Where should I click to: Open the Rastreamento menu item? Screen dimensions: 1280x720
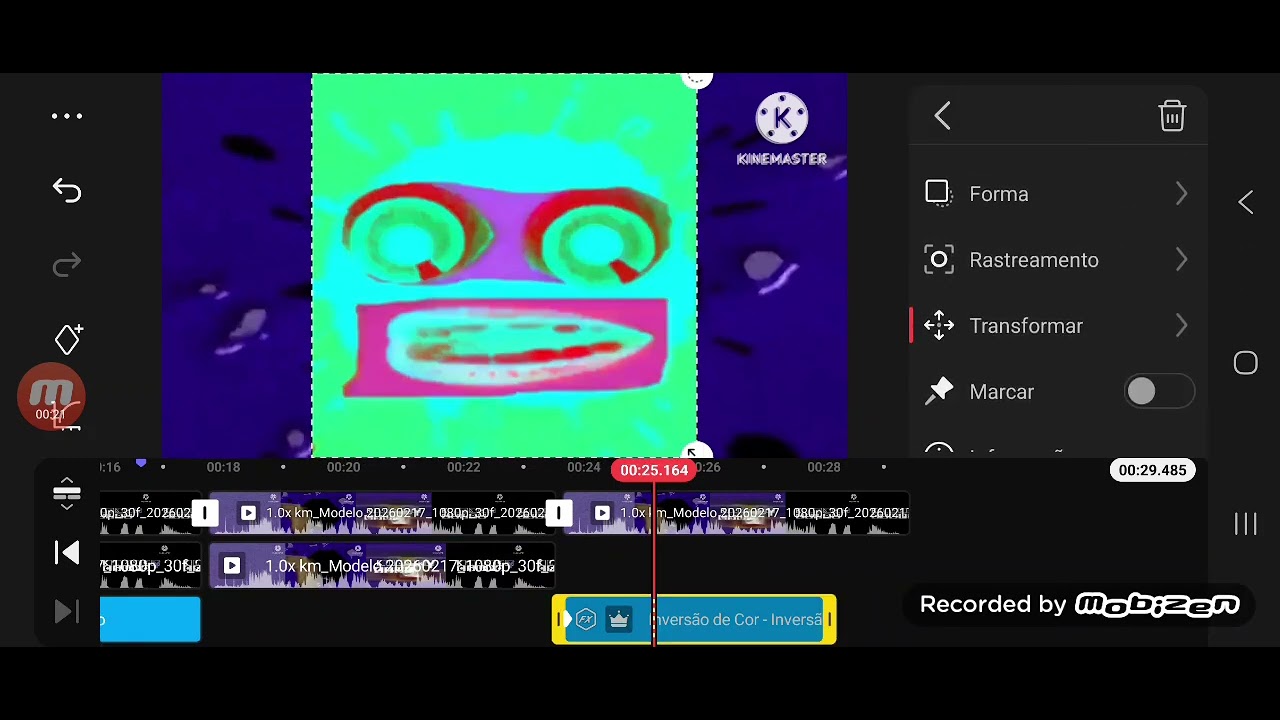click(x=1058, y=260)
